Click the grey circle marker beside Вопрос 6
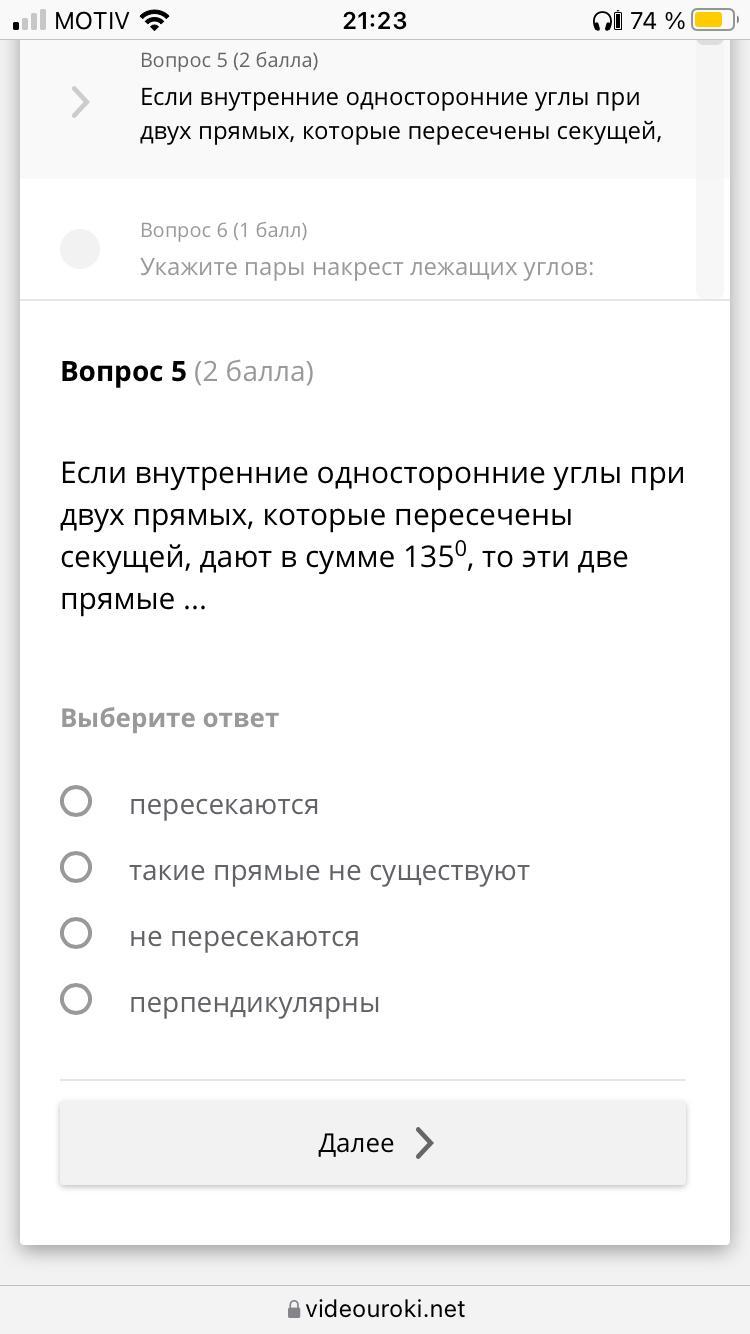 click(x=80, y=249)
